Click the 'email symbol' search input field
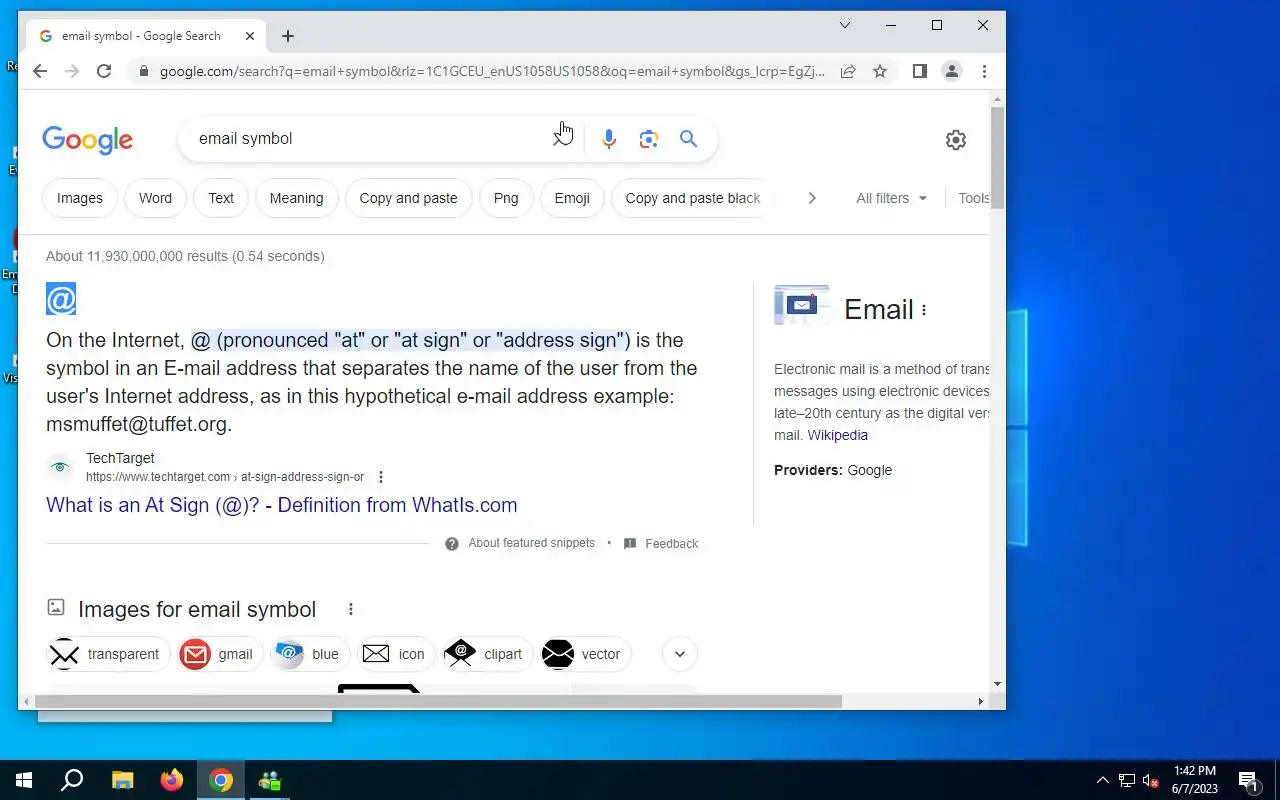1280x800 pixels. click(370, 138)
